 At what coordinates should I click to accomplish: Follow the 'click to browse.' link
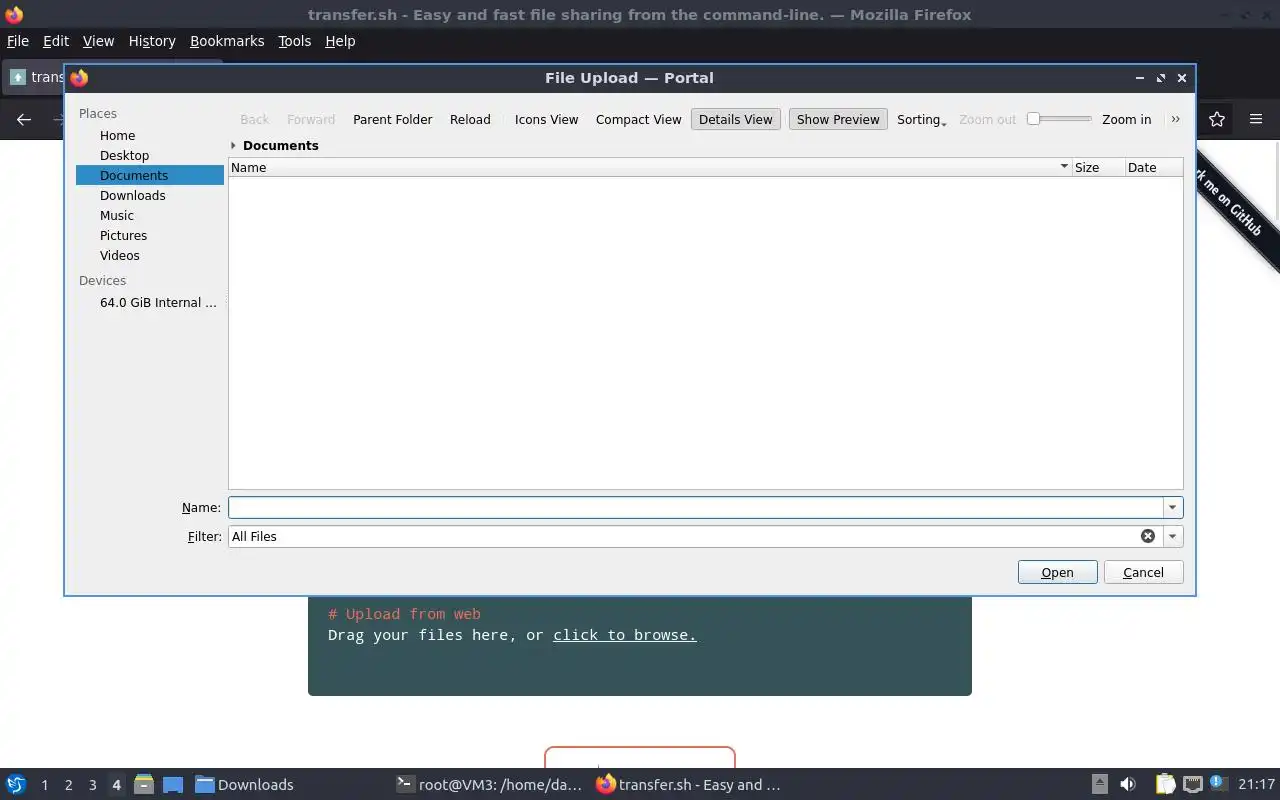[x=625, y=635]
